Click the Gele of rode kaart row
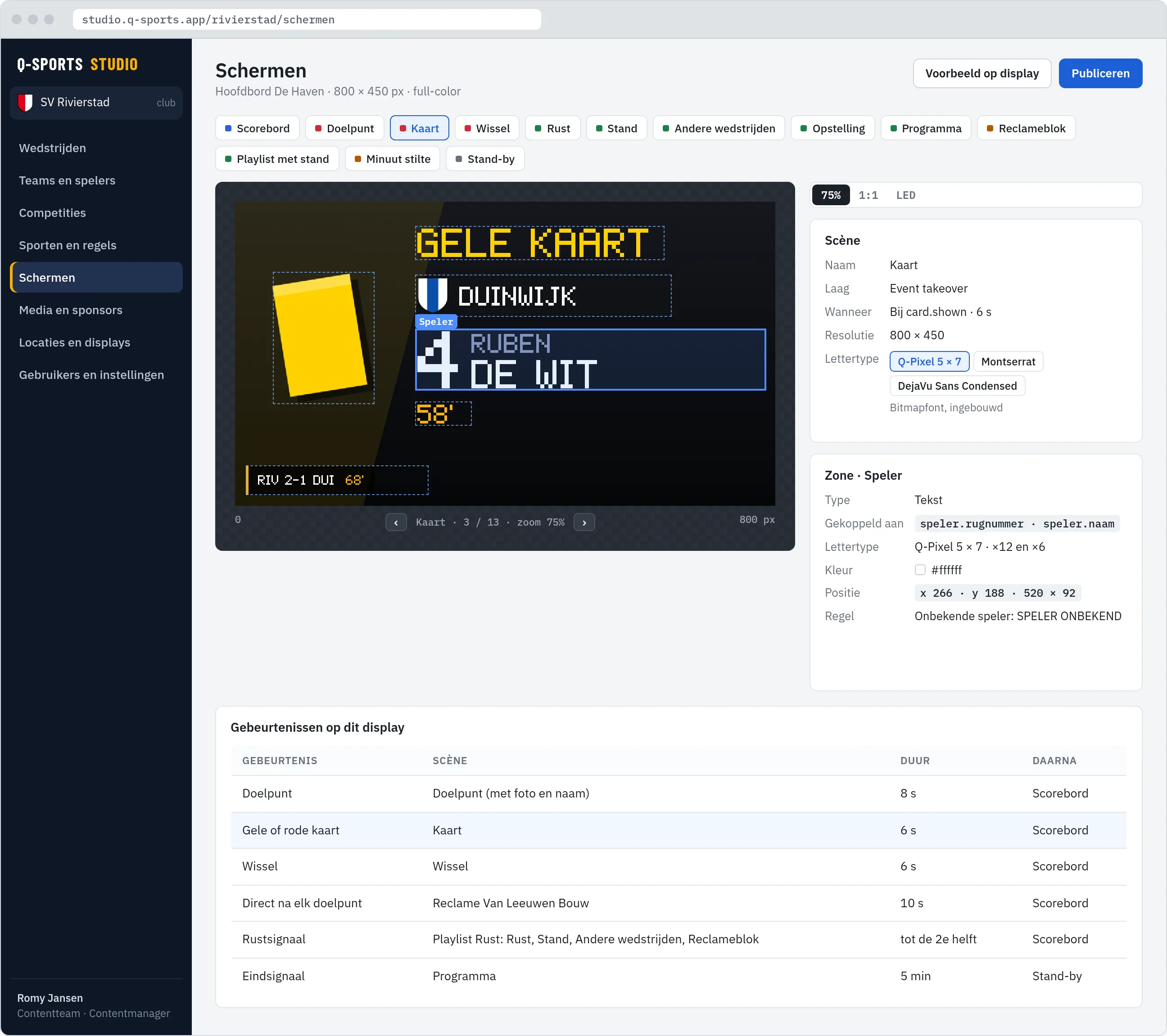 pos(678,830)
